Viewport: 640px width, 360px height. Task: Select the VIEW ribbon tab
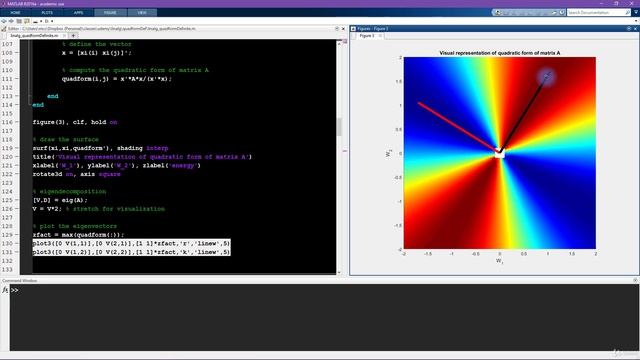pyautogui.click(x=142, y=13)
